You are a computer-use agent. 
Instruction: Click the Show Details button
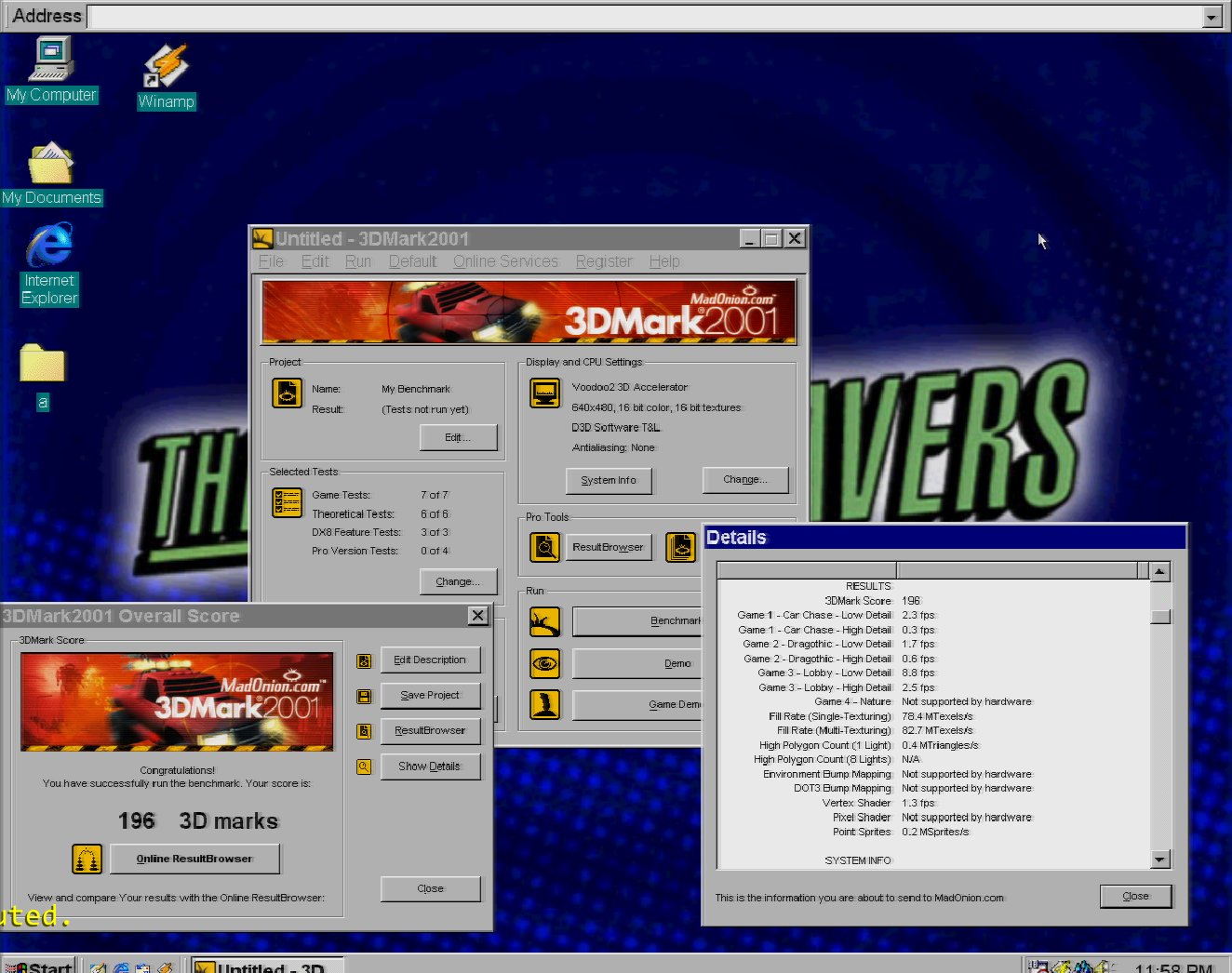(x=430, y=766)
